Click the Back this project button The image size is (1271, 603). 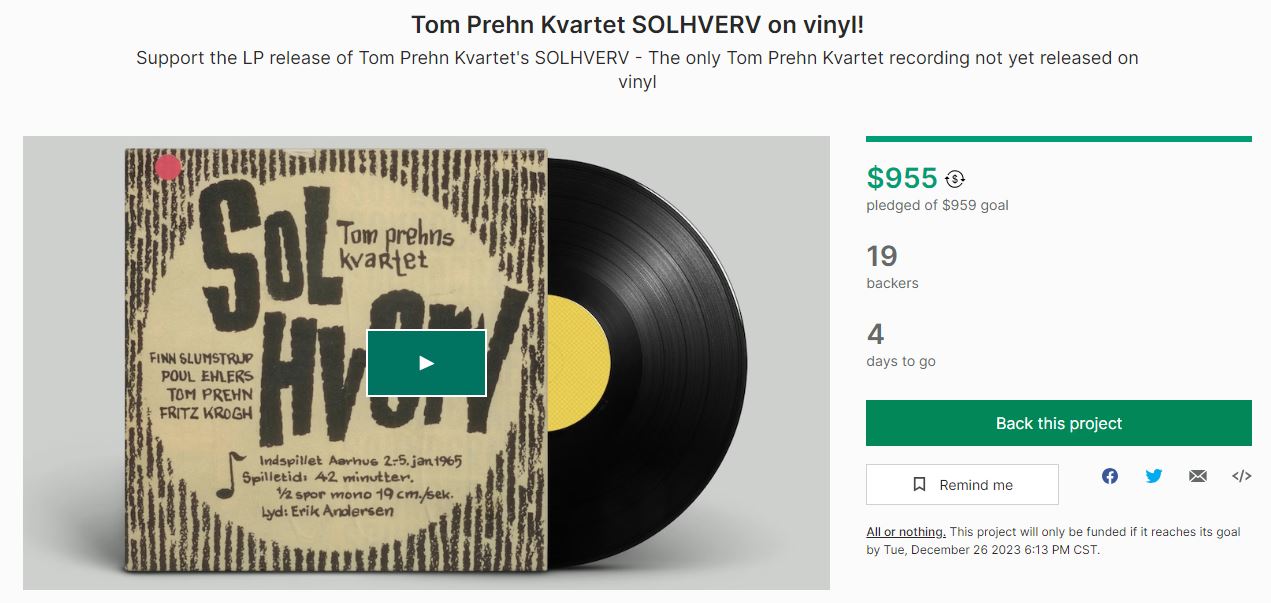coord(1059,423)
